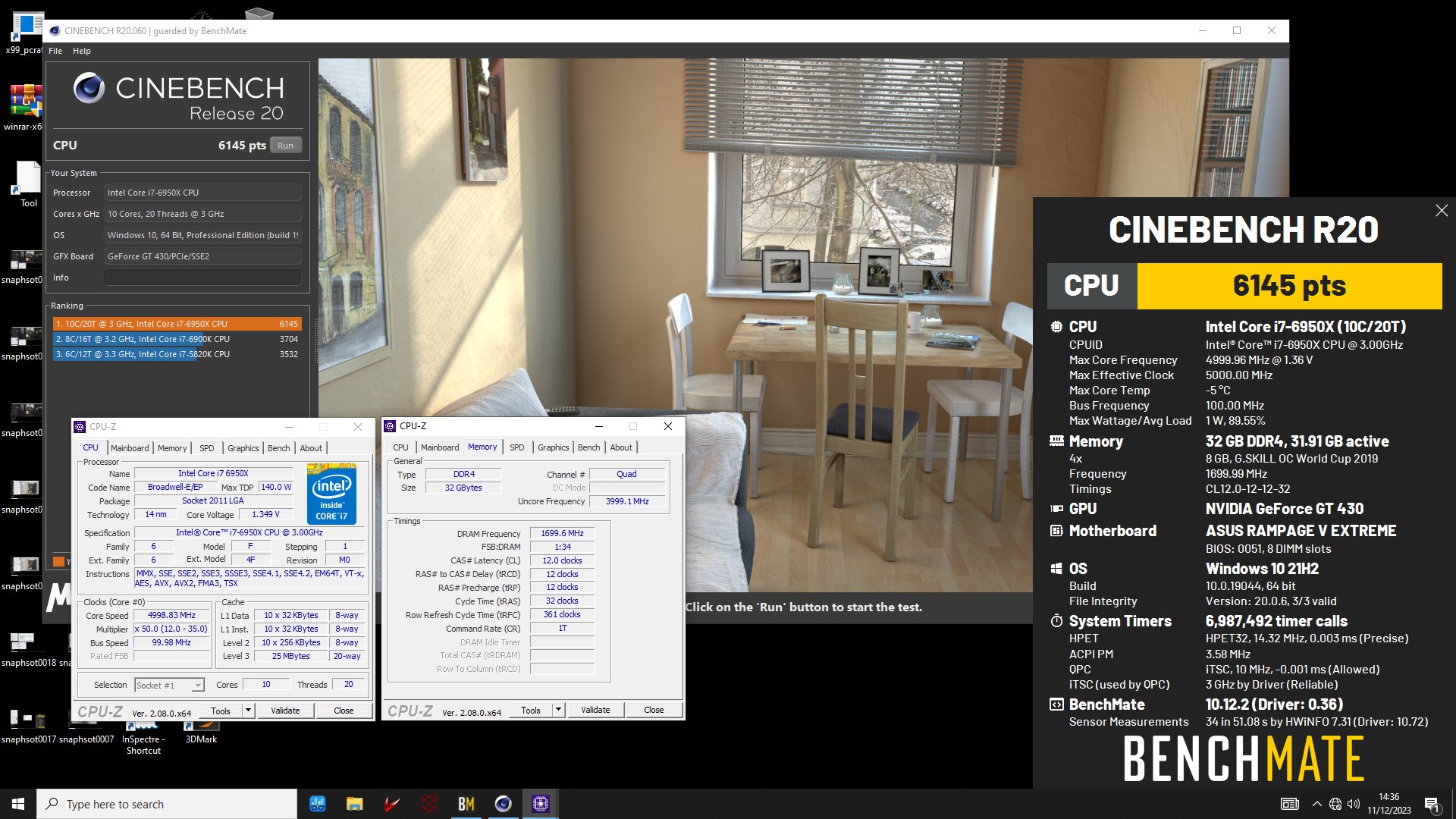Click the Core Speed value 4998.83 MHz
Screen dimensions: 1456x819
[x=171, y=615]
